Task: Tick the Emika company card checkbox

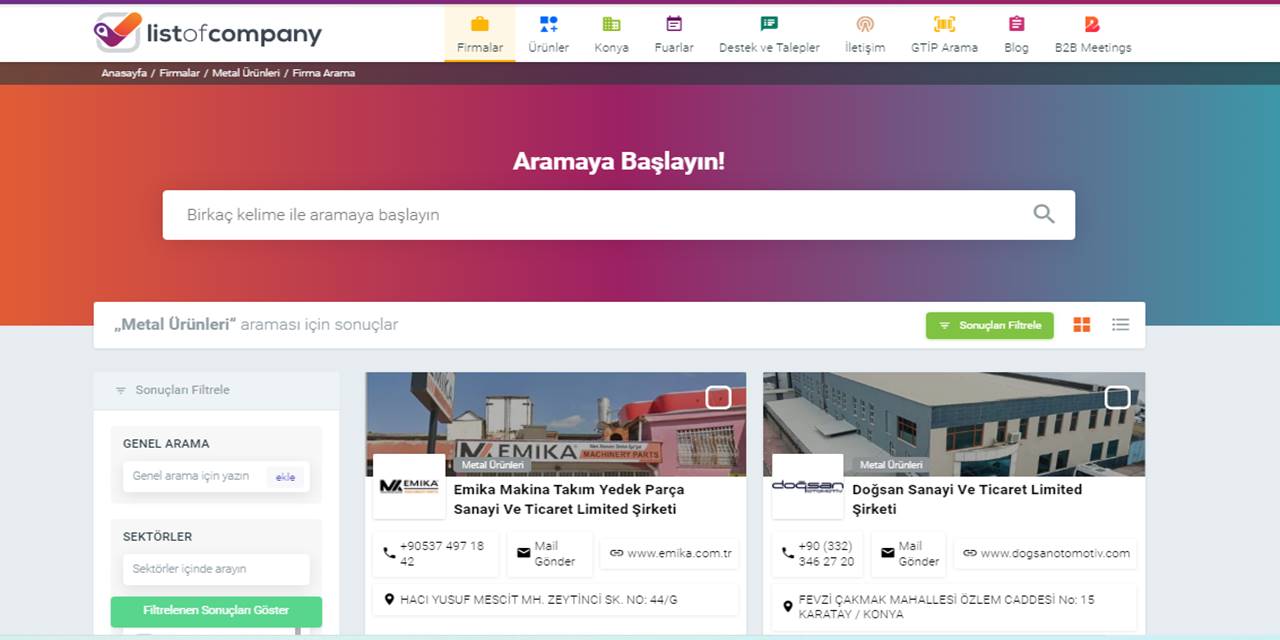Action: pyautogui.click(x=718, y=398)
